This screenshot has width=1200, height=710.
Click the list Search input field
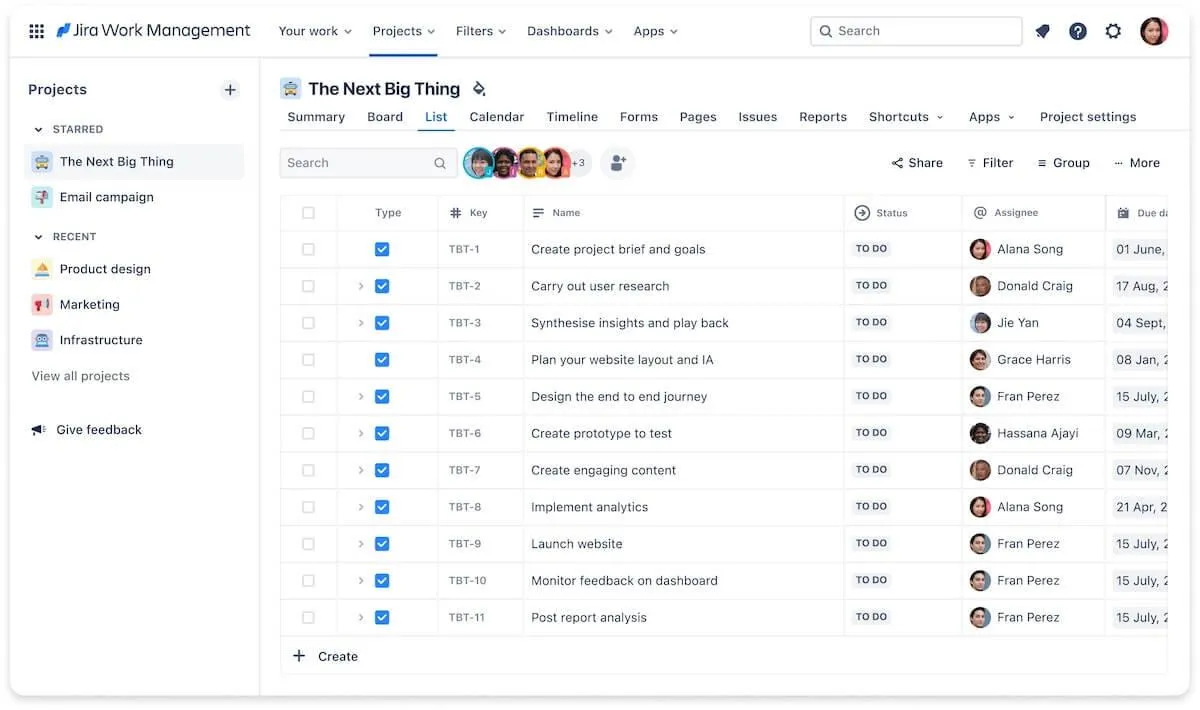(x=368, y=163)
